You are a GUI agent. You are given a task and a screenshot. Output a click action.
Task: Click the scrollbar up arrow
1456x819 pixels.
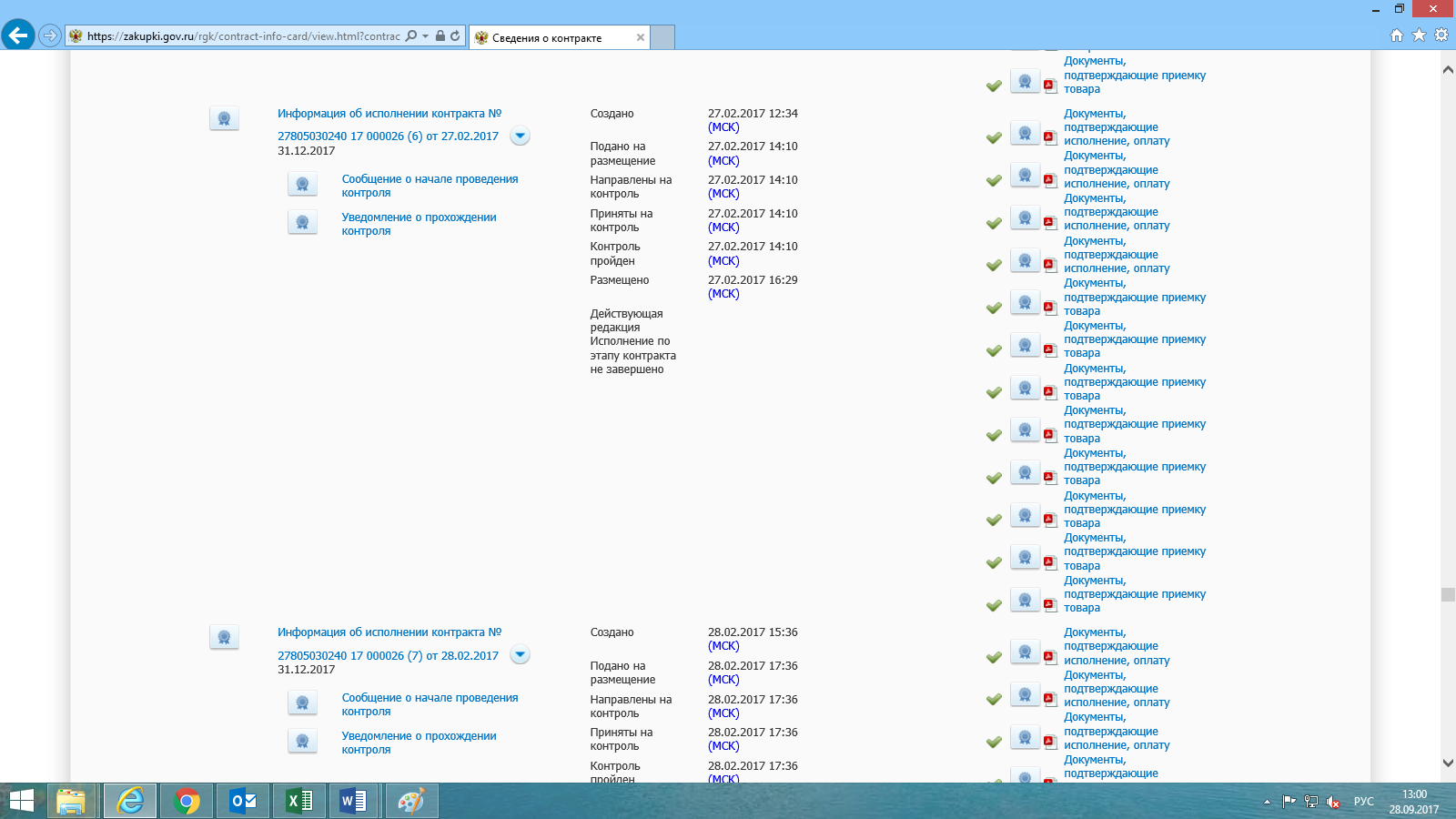click(x=1447, y=70)
